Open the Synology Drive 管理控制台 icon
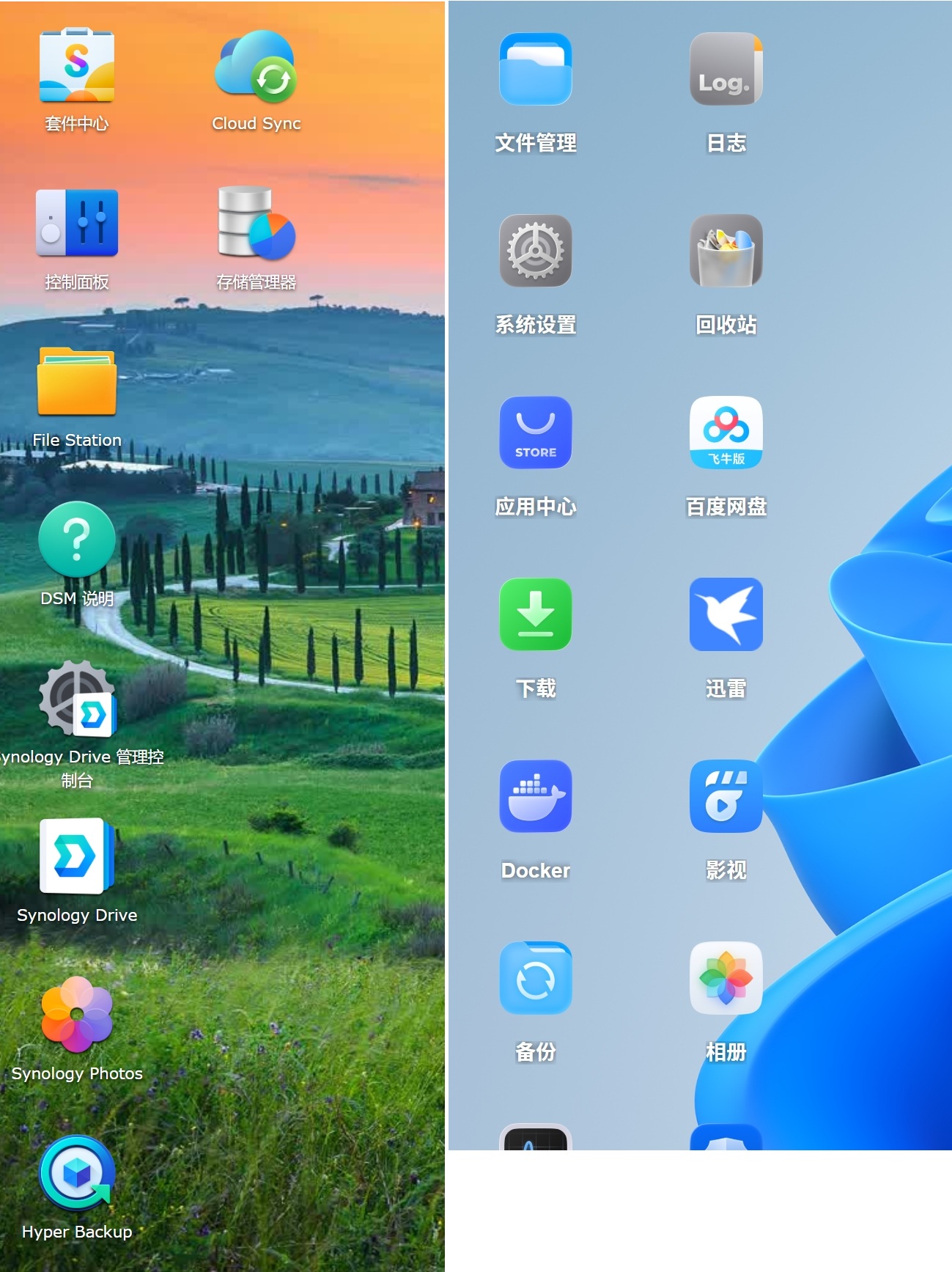The height and width of the screenshot is (1272, 952). 77,699
